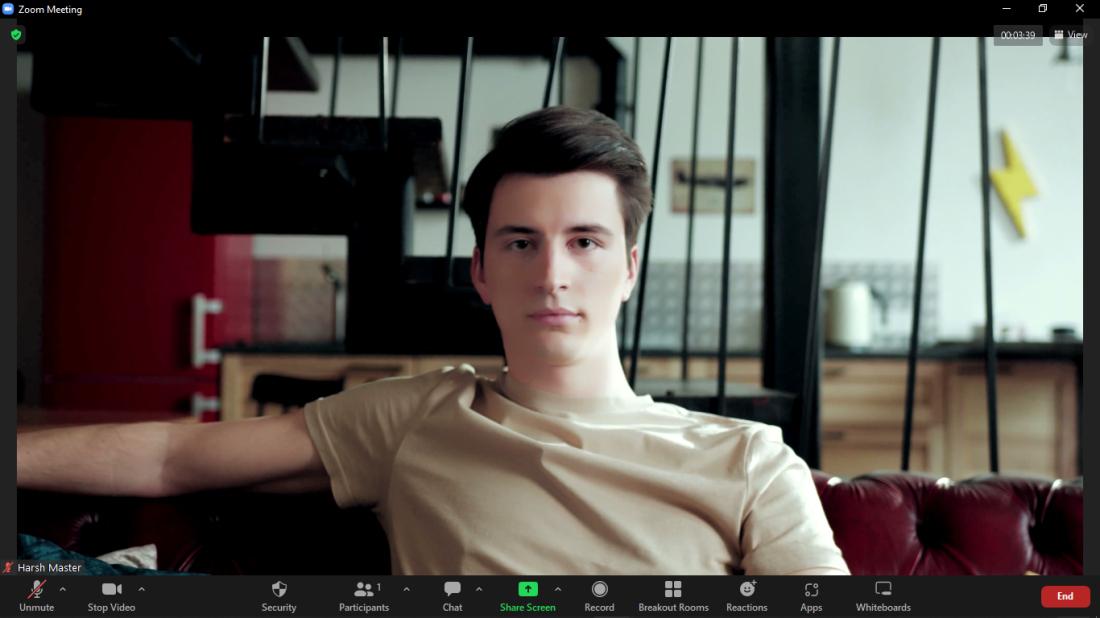
Task: Start recording the meeting
Action: (x=599, y=596)
